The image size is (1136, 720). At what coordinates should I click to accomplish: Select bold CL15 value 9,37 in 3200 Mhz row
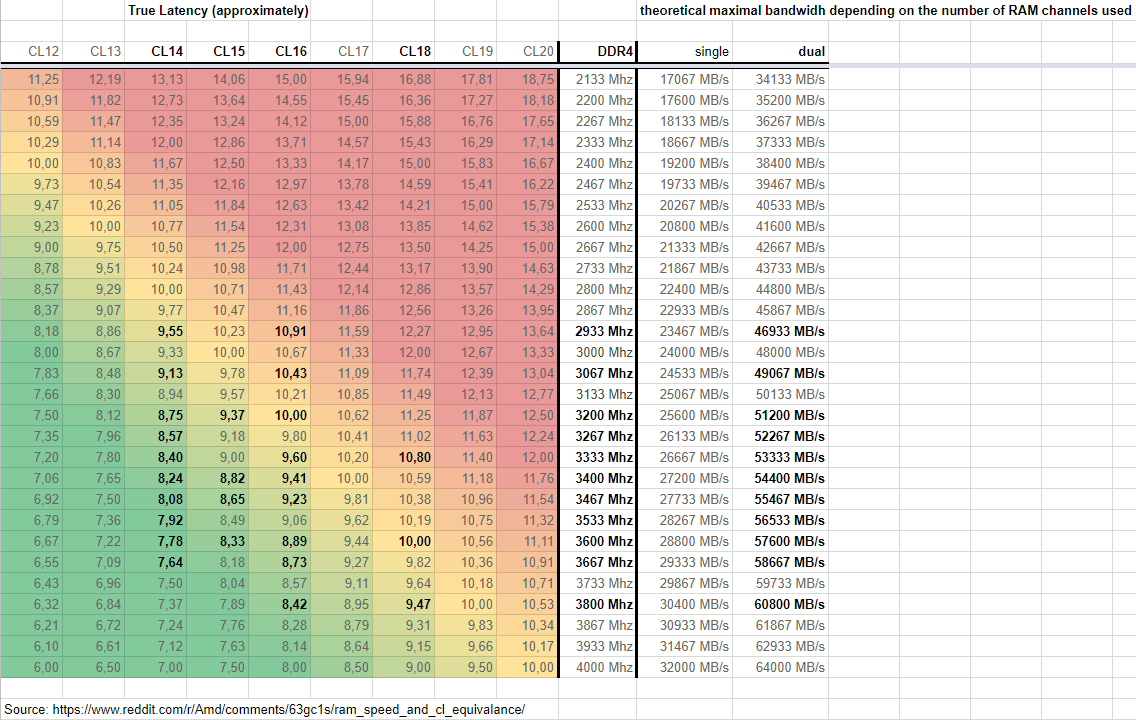[217, 415]
